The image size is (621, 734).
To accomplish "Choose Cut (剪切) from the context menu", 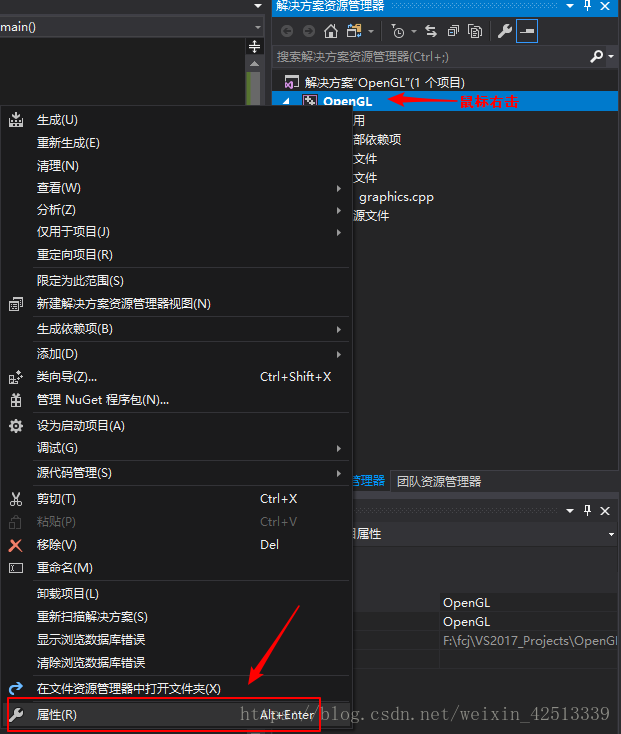I will tap(176, 499).
